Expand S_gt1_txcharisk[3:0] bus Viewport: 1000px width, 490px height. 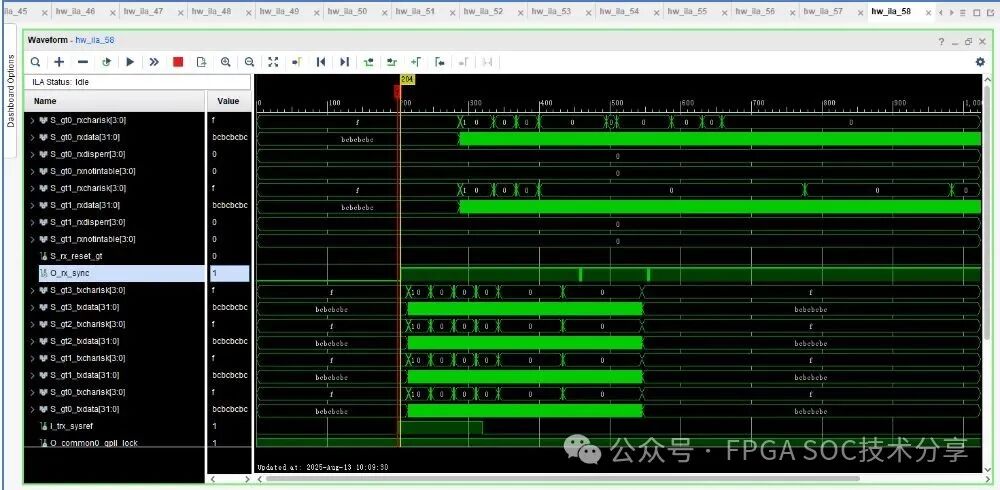click(33, 358)
